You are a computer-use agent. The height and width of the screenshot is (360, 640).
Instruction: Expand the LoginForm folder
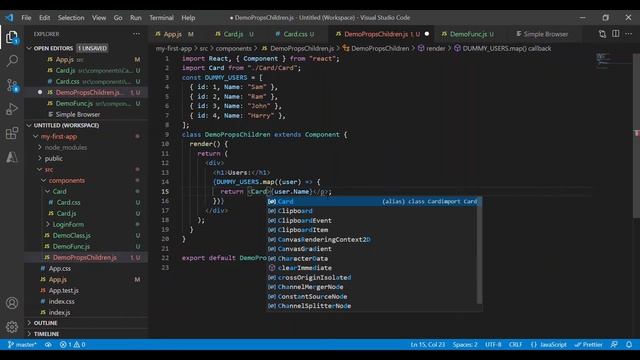[x=48, y=224]
